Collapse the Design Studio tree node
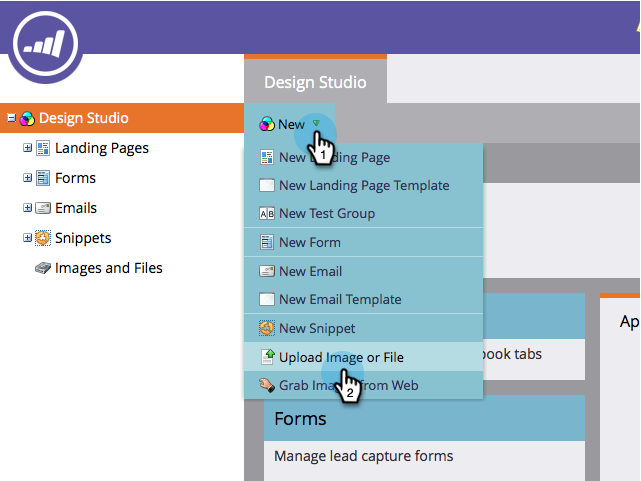 click(x=11, y=118)
